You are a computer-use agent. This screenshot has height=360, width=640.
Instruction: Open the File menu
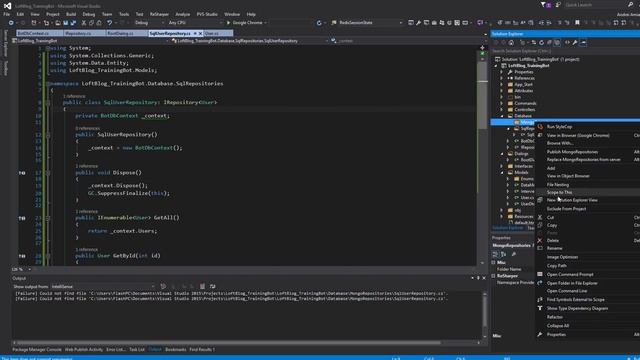(x=7, y=14)
